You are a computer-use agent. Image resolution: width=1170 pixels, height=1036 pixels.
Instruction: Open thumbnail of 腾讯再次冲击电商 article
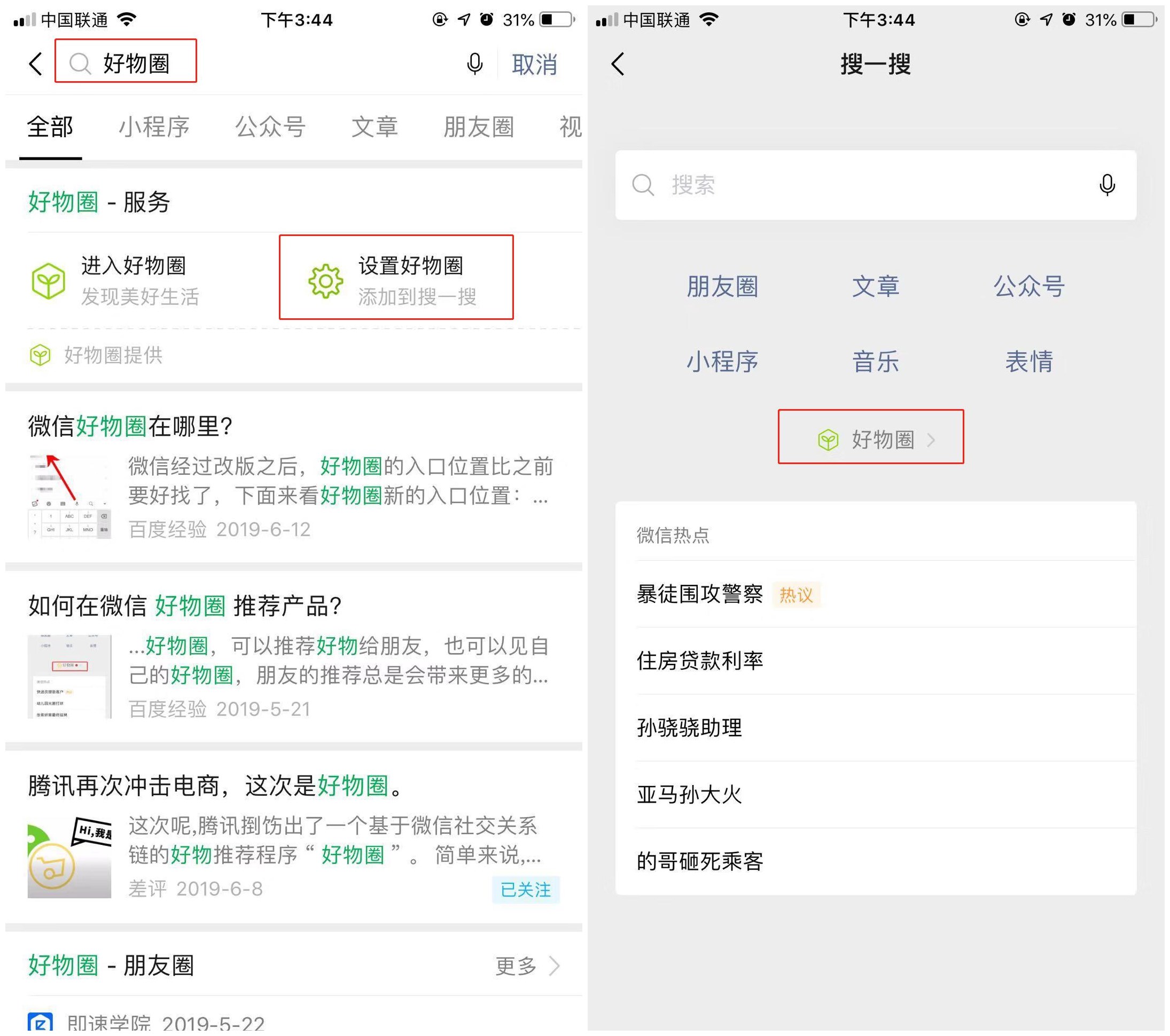pyautogui.click(x=69, y=857)
